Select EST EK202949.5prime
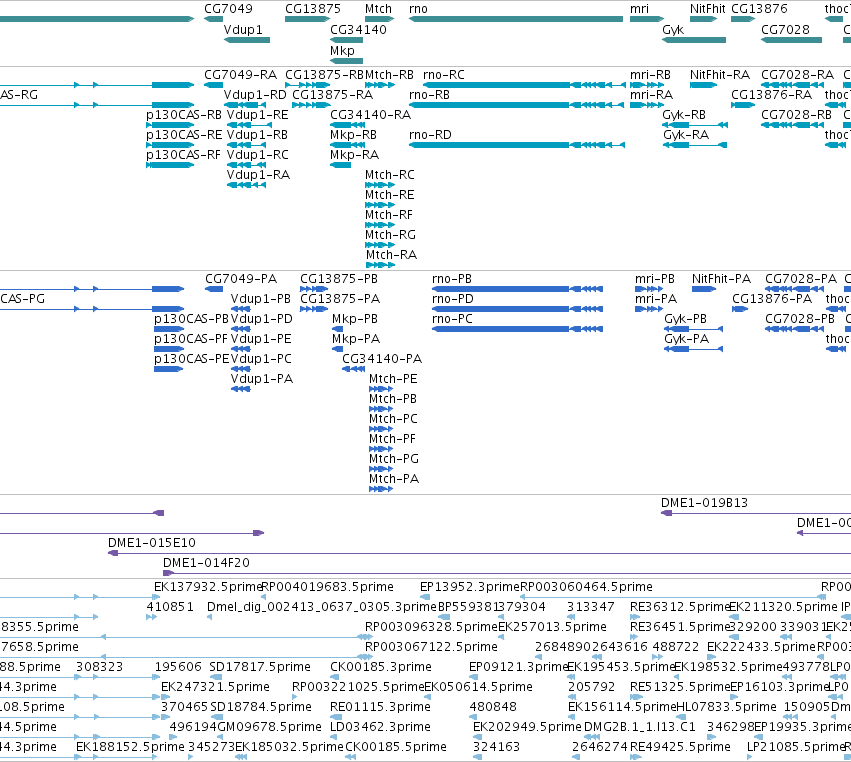The height and width of the screenshot is (762, 851). click(527, 727)
